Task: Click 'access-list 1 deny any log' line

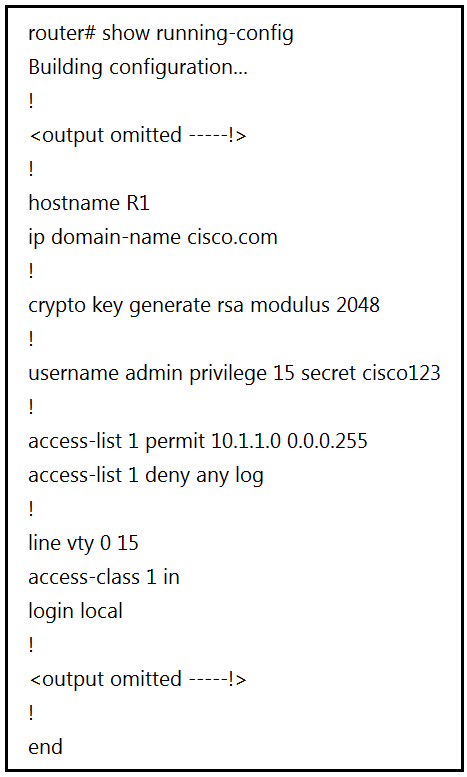Action: coord(146,475)
